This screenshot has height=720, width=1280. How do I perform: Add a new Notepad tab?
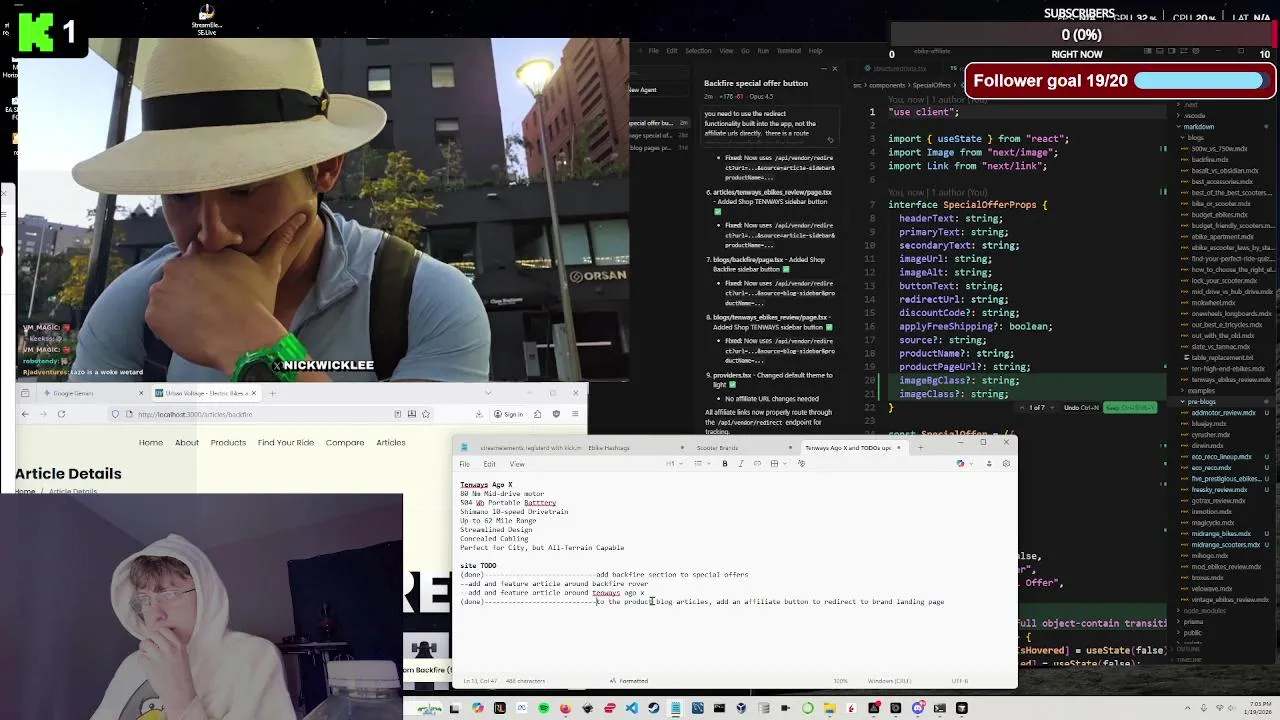click(920, 448)
